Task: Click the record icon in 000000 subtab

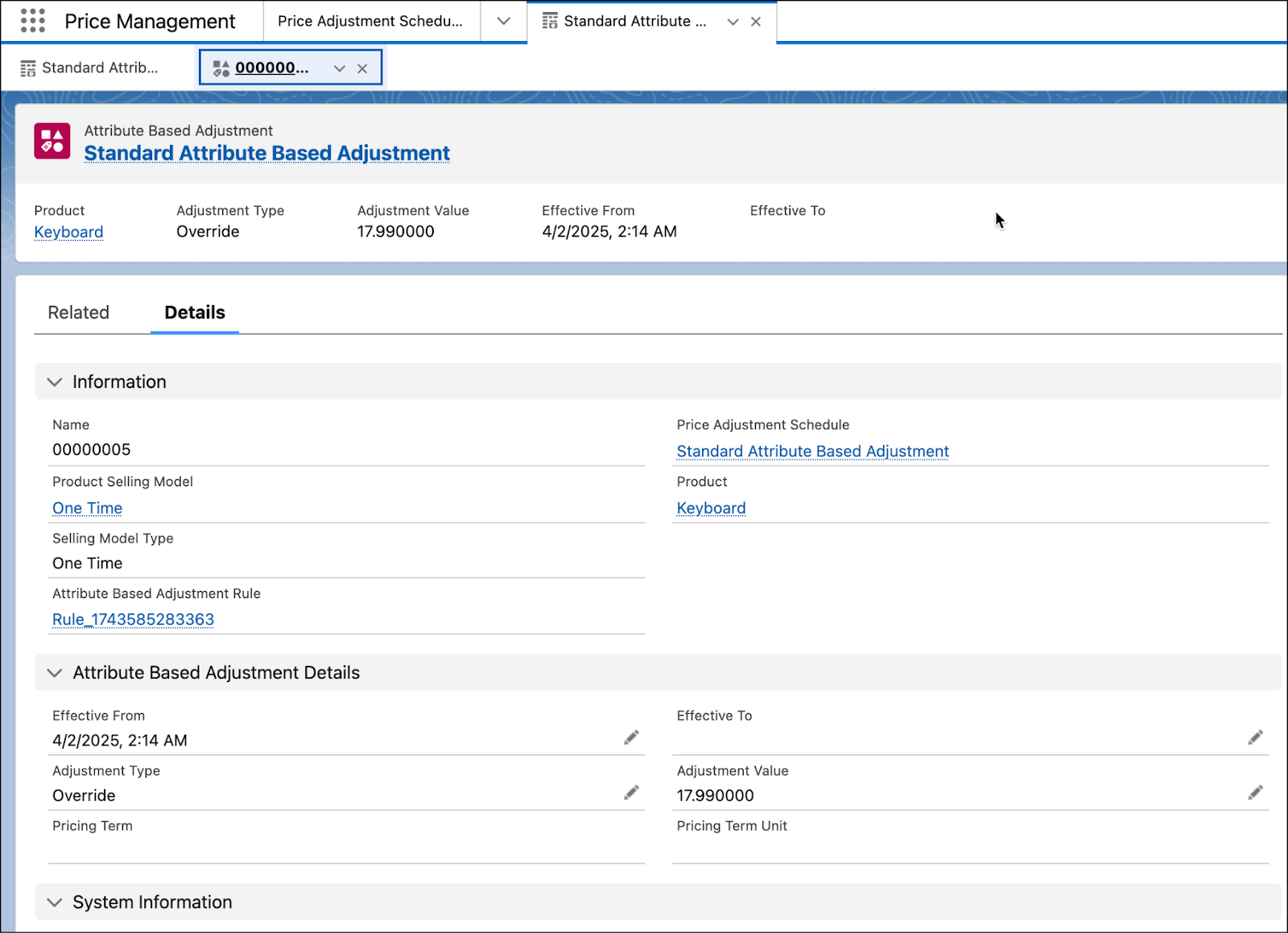Action: 221,68
